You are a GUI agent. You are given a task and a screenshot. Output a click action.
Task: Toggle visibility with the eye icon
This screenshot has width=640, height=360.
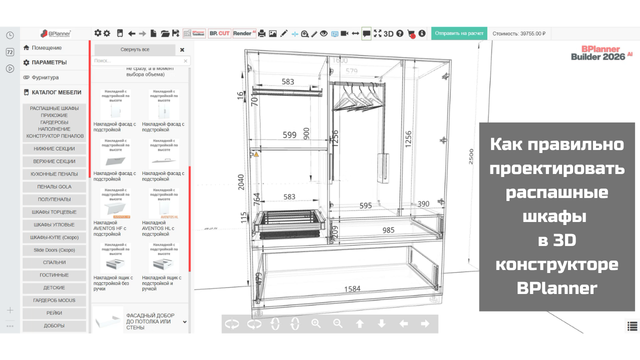[x=324, y=33]
